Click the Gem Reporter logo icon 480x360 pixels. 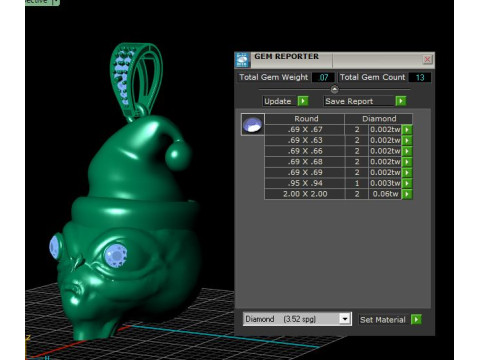click(242, 60)
